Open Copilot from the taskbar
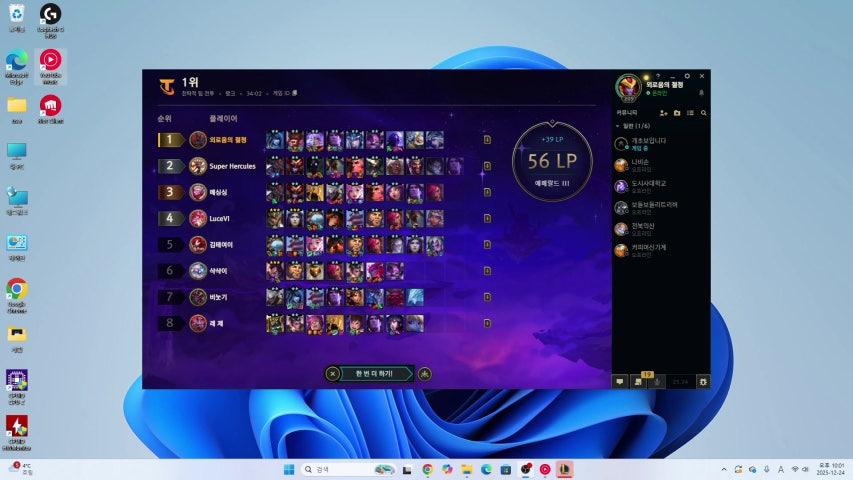This screenshot has width=853, height=480. [447, 469]
